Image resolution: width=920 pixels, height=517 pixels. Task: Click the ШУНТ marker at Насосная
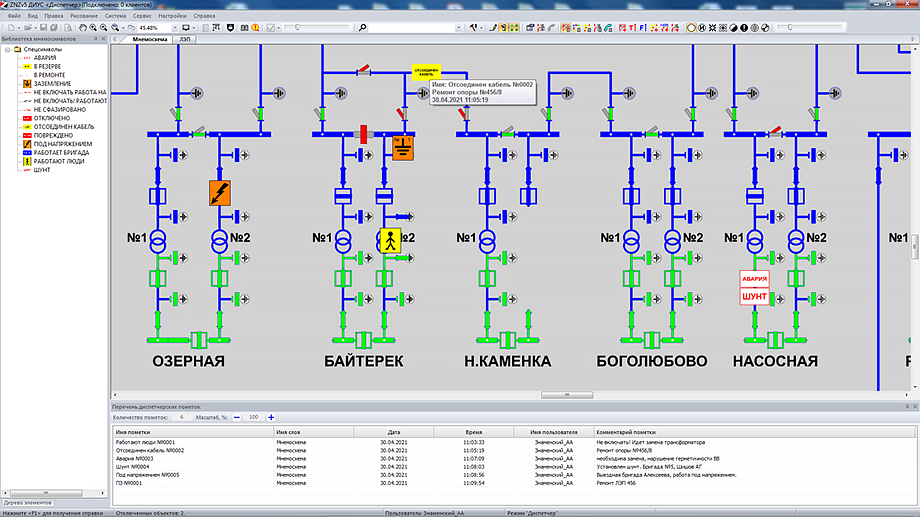(753, 296)
